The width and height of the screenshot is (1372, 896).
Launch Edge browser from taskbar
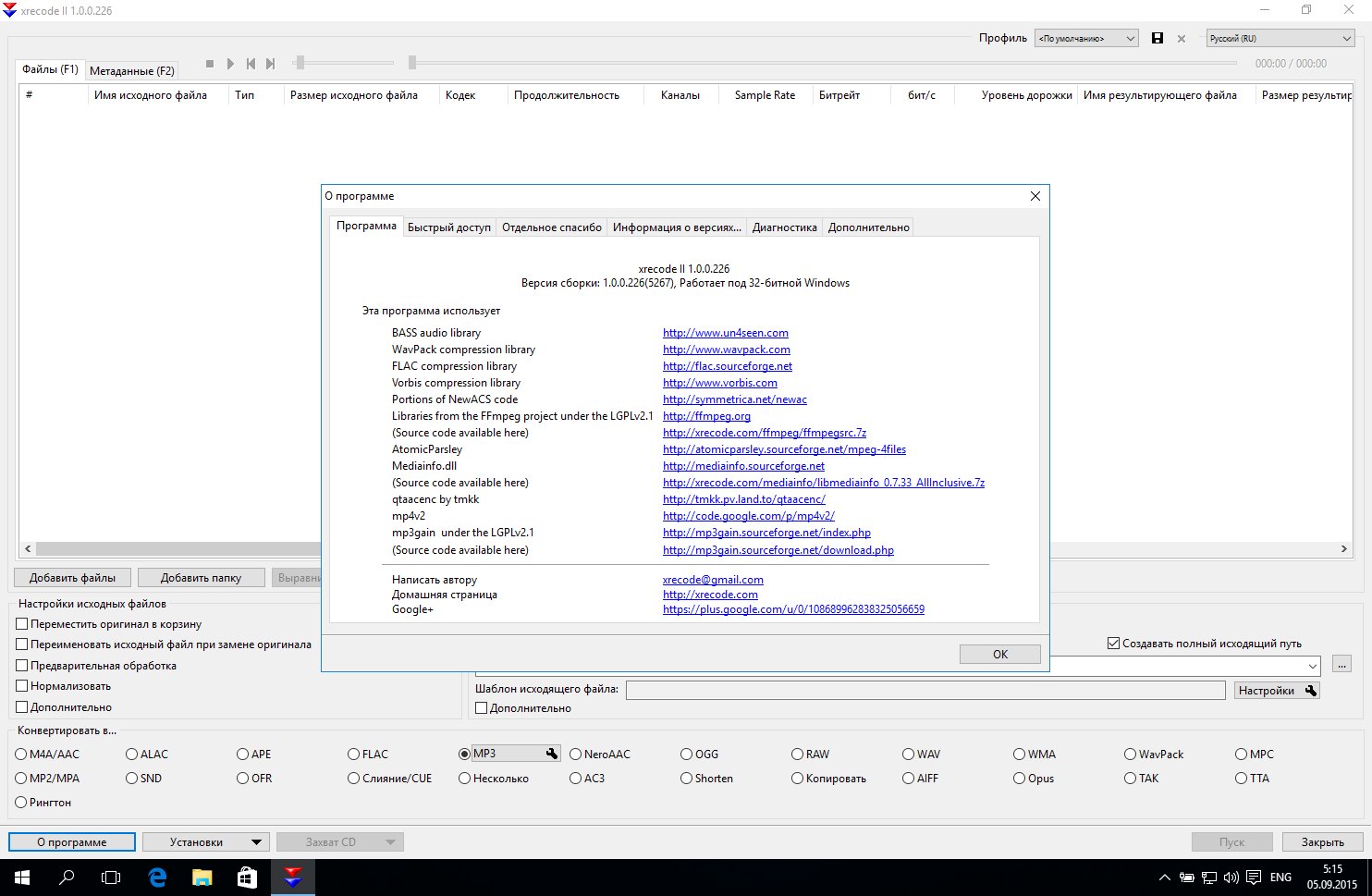(x=157, y=878)
